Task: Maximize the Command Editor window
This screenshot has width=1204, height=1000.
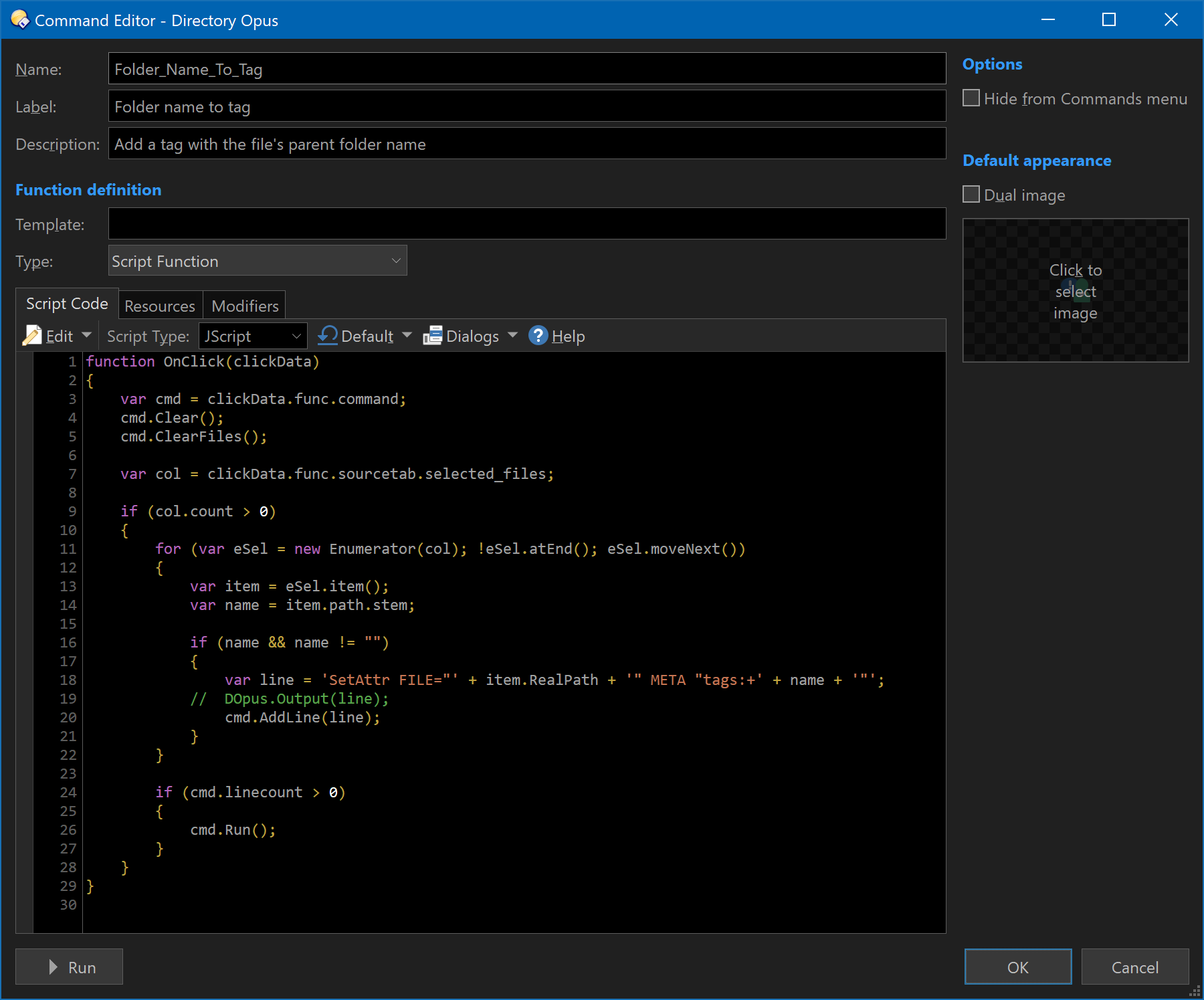Action: coord(1109,19)
